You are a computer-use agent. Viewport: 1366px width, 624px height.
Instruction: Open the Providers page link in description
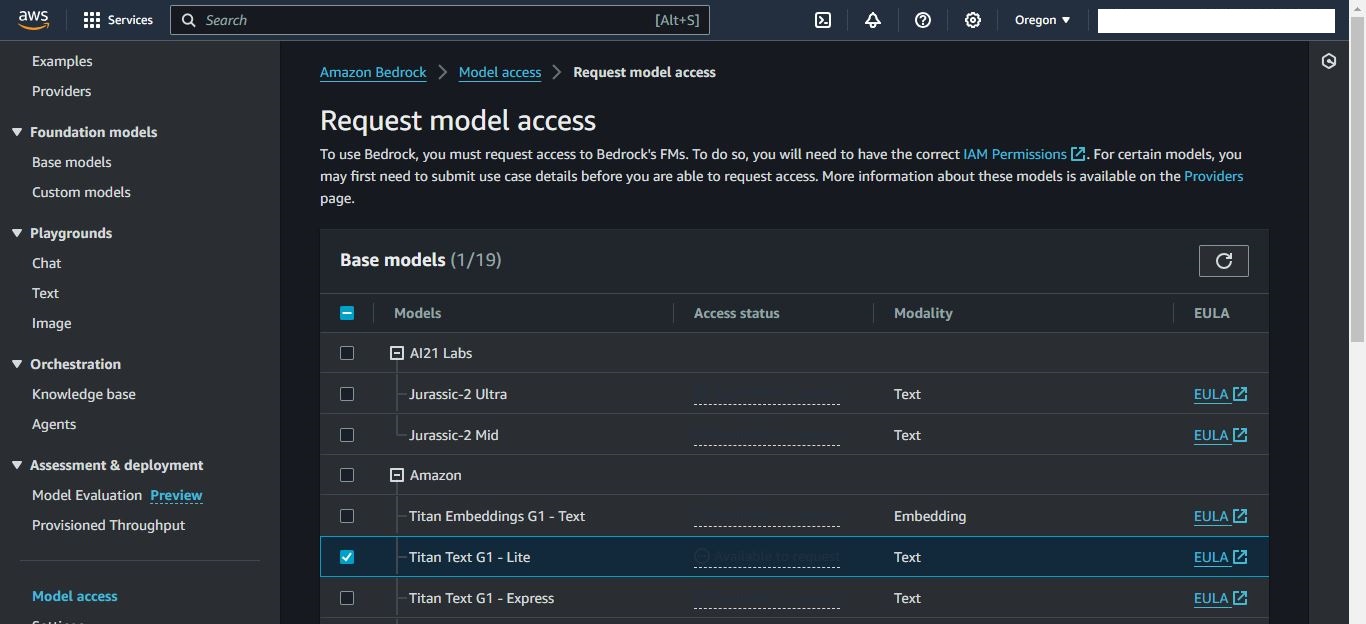coord(1213,176)
